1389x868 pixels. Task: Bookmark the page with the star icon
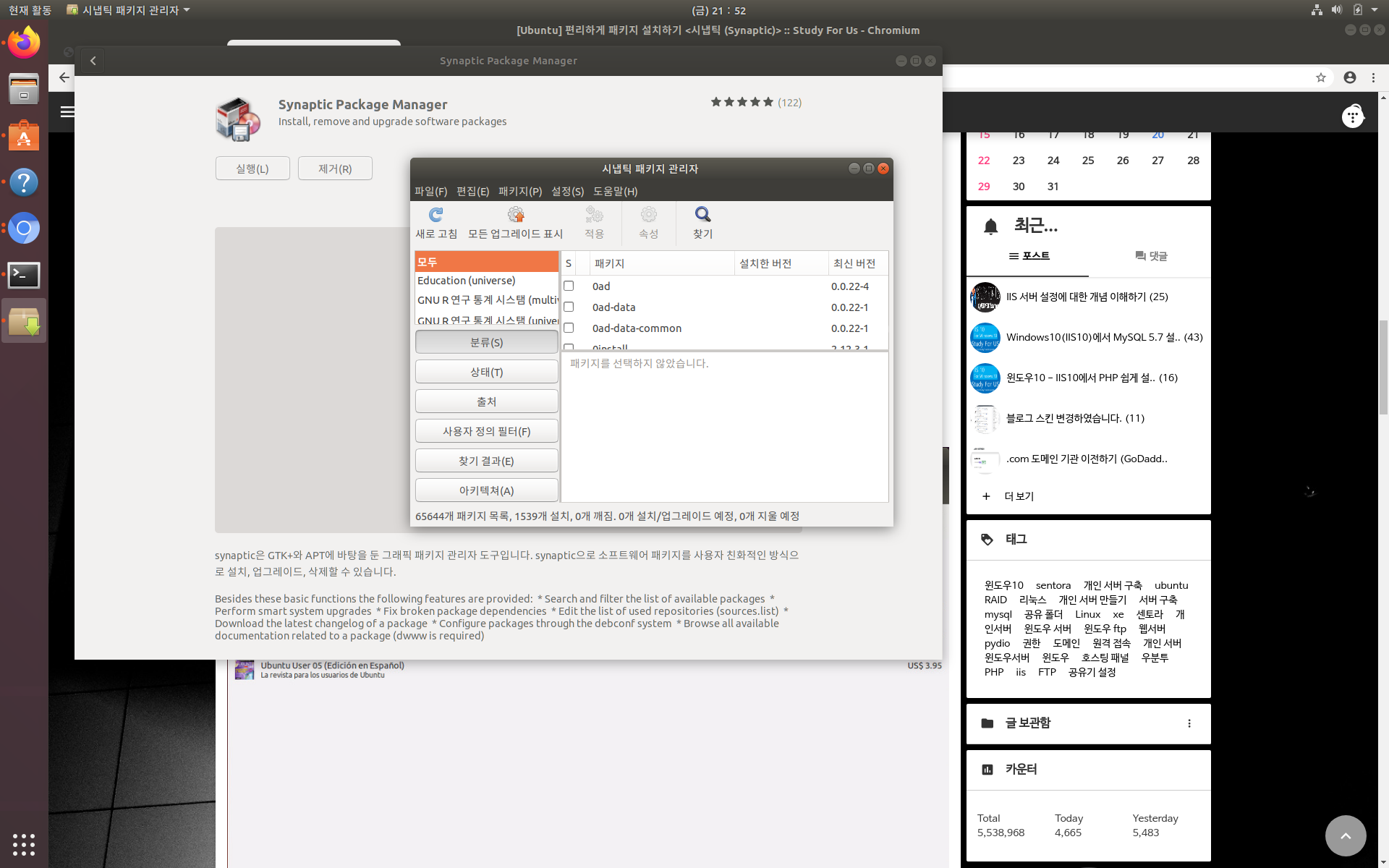(x=1320, y=77)
